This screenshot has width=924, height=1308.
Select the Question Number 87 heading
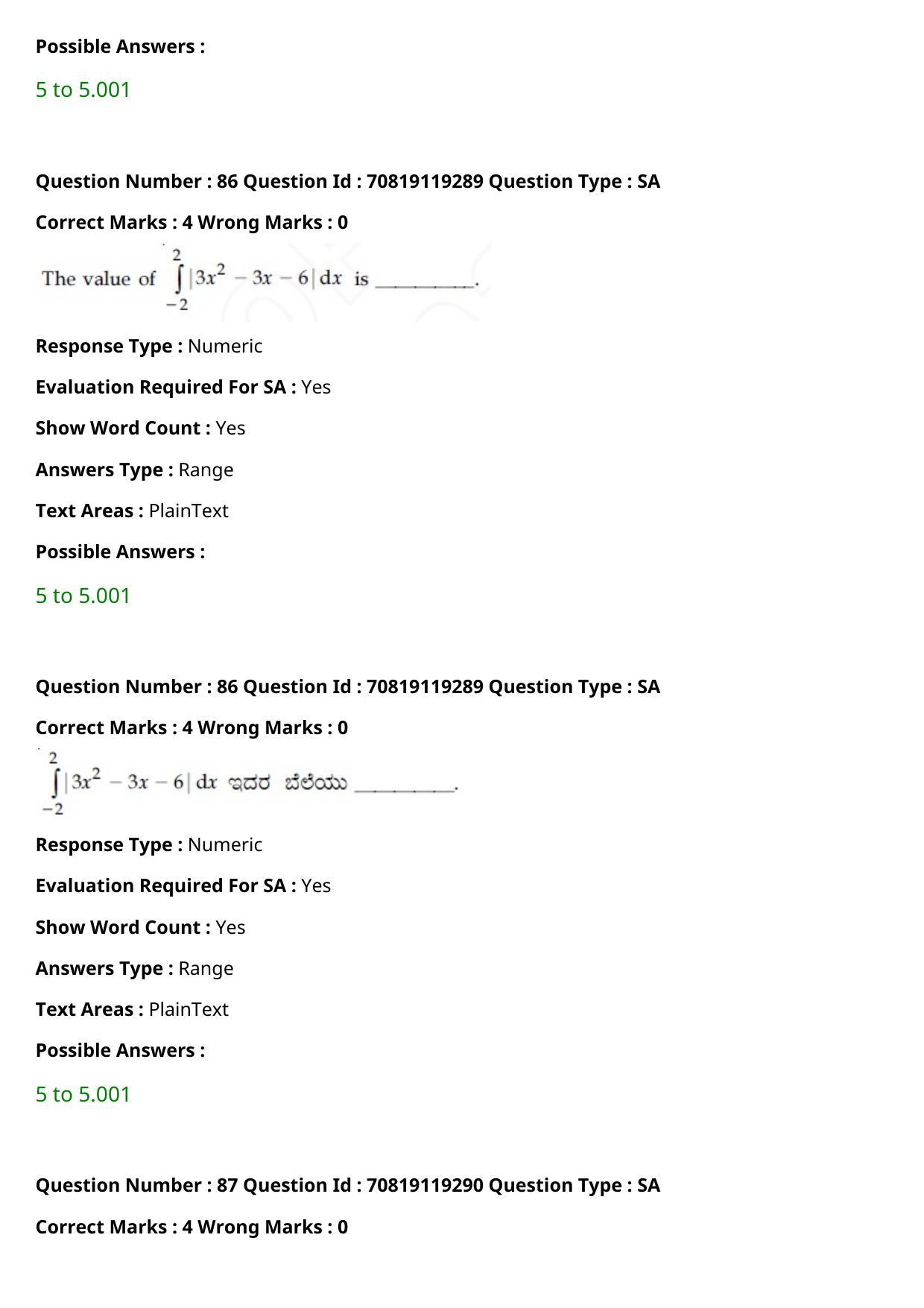pos(348,1185)
